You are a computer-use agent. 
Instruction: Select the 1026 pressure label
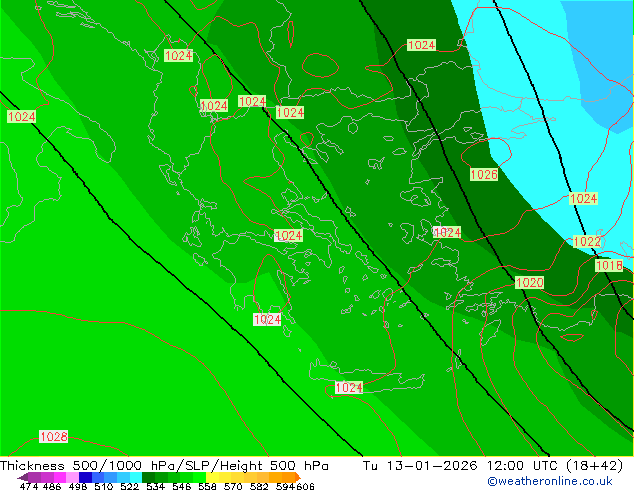[x=484, y=175]
